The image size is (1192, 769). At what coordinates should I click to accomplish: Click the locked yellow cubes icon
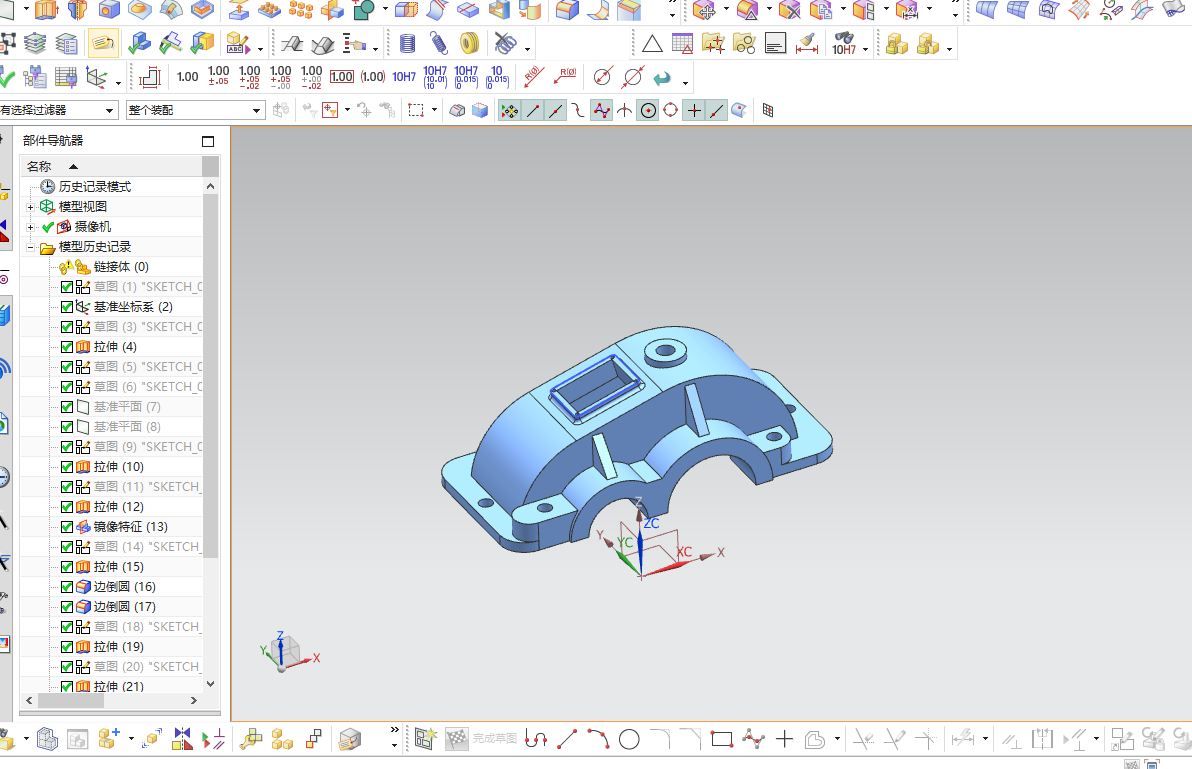[897, 44]
